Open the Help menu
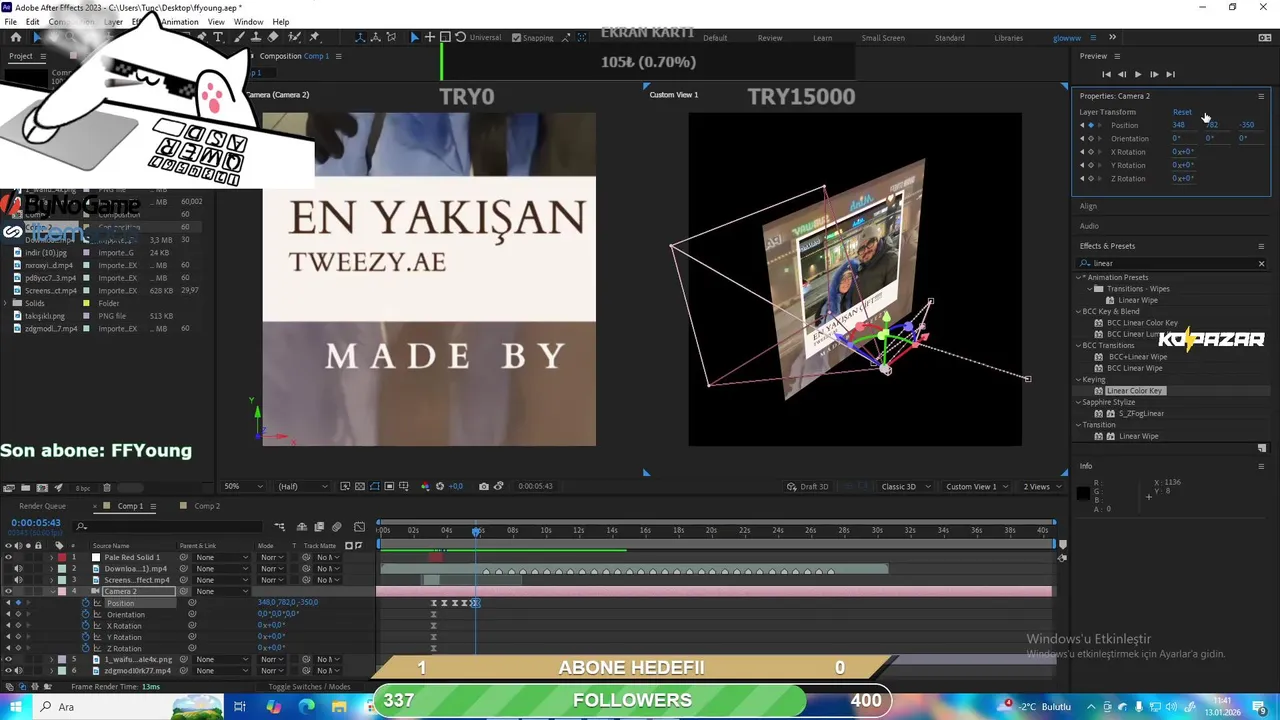Image resolution: width=1280 pixels, height=720 pixels. click(281, 22)
